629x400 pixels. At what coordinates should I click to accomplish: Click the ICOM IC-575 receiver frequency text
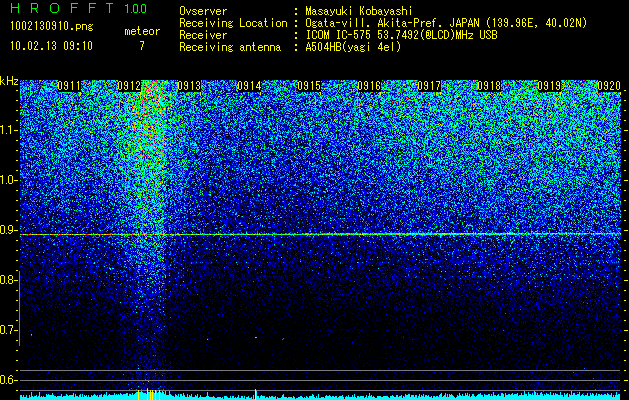[x=401, y=35]
